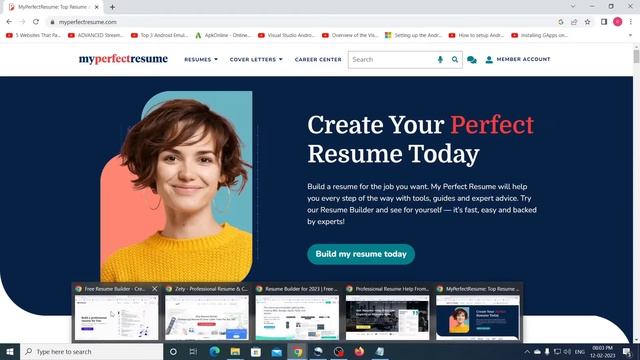Click the Google icon in the address bar
This screenshot has width=640, height=360.
point(561,22)
